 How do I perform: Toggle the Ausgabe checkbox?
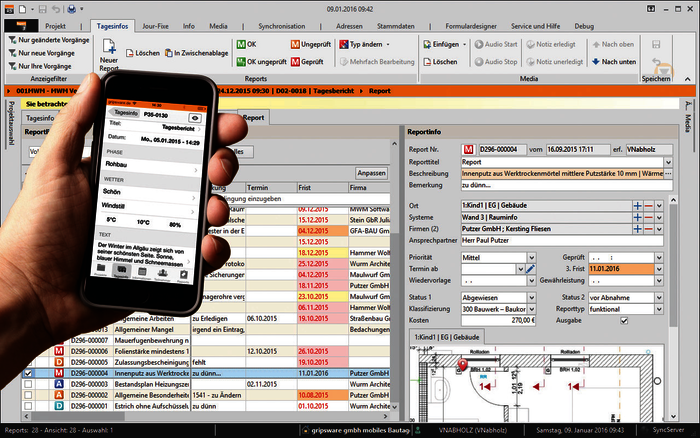pyautogui.click(x=624, y=321)
